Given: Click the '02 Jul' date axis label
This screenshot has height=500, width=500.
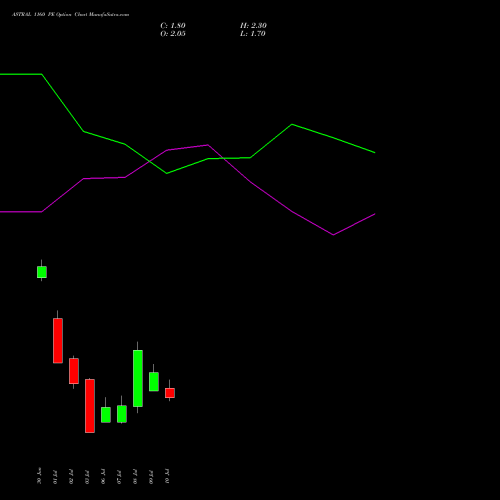Looking at the screenshot, I should (71, 477).
